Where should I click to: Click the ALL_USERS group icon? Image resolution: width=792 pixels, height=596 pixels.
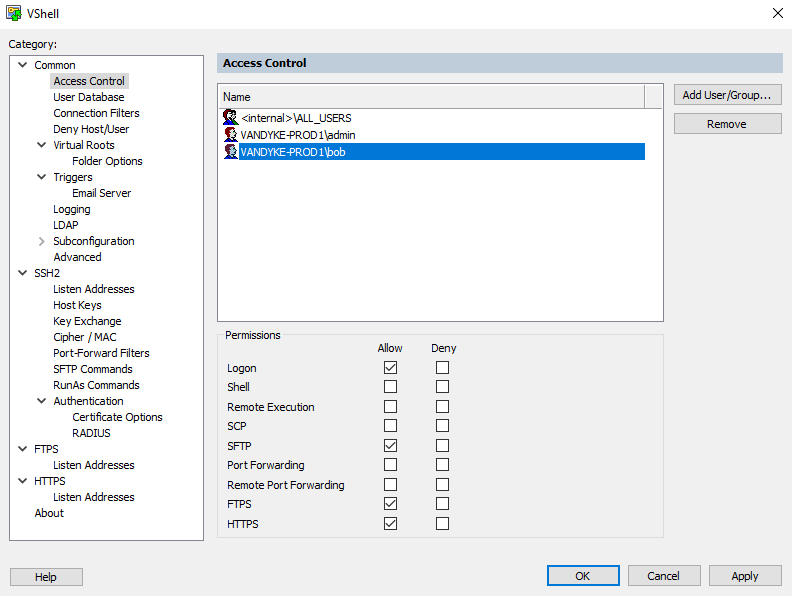[x=231, y=118]
